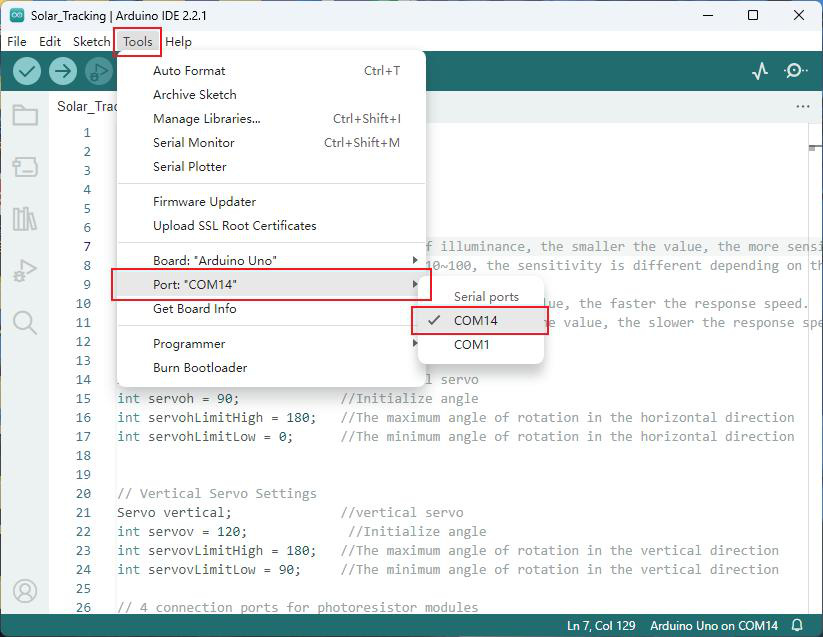Open the user account profile icon

[25, 591]
